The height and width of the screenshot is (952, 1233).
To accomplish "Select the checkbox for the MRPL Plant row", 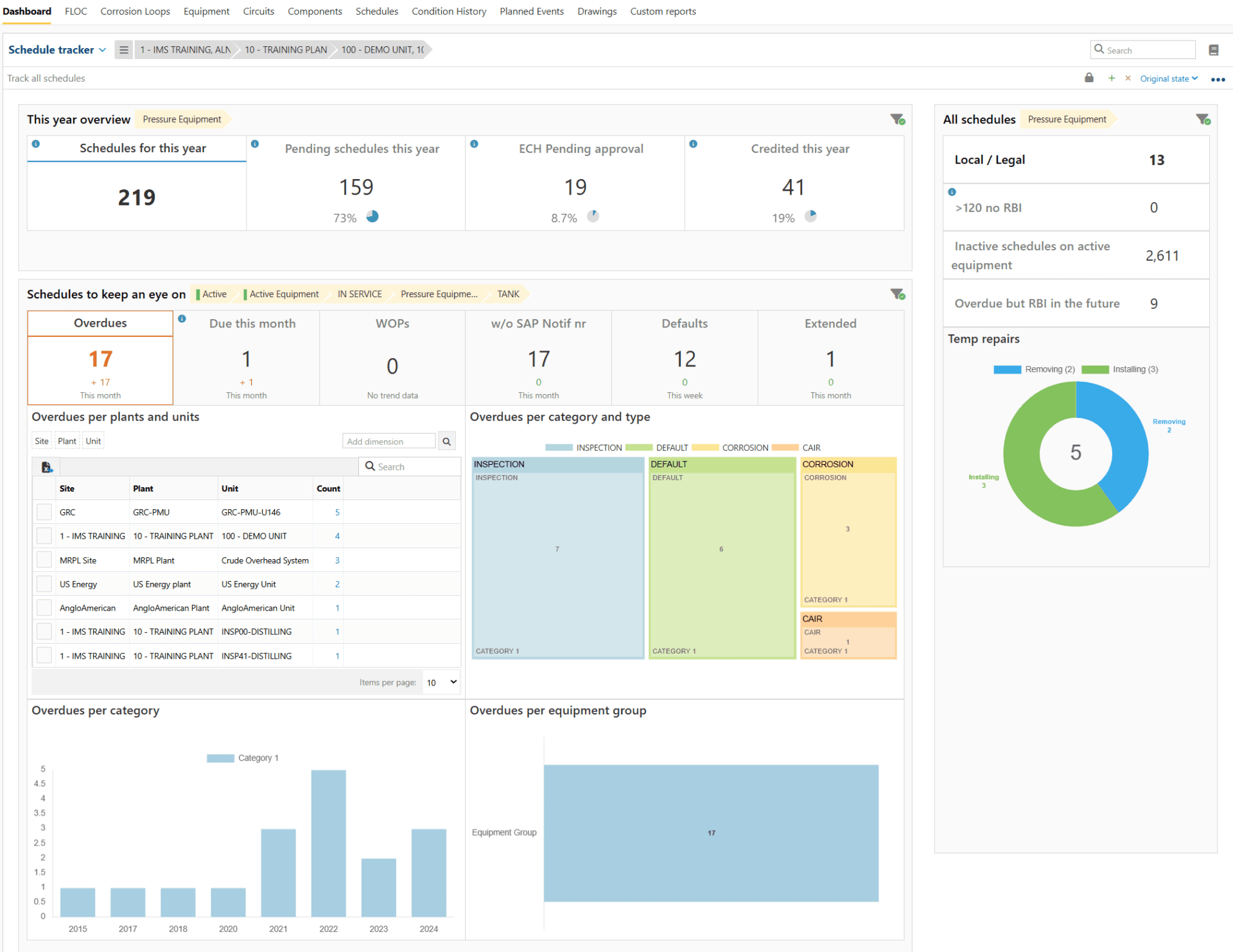I will pos(43,559).
